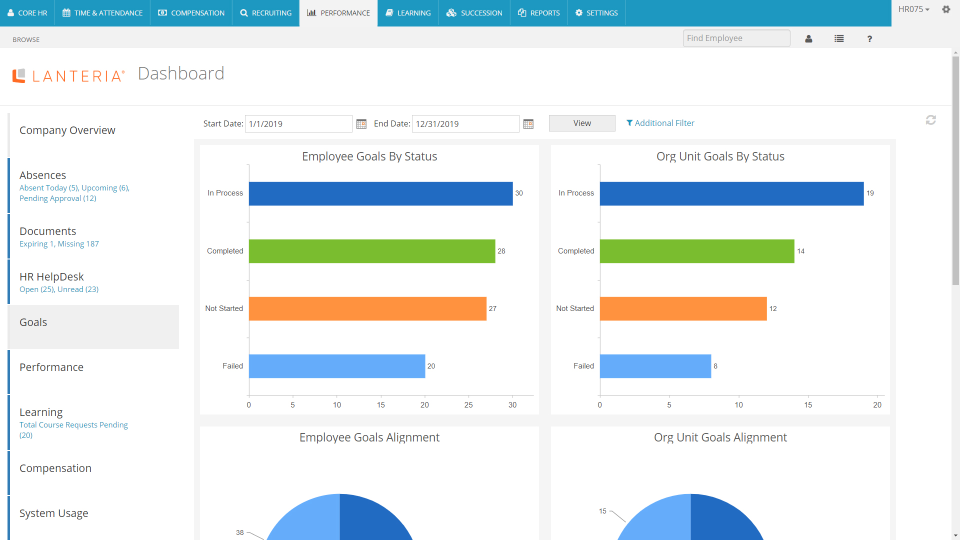Screen dimensions: 960x540
Task: Click the Completed bar in Org Unit Goals chart
Action: pyautogui.click(x=697, y=251)
